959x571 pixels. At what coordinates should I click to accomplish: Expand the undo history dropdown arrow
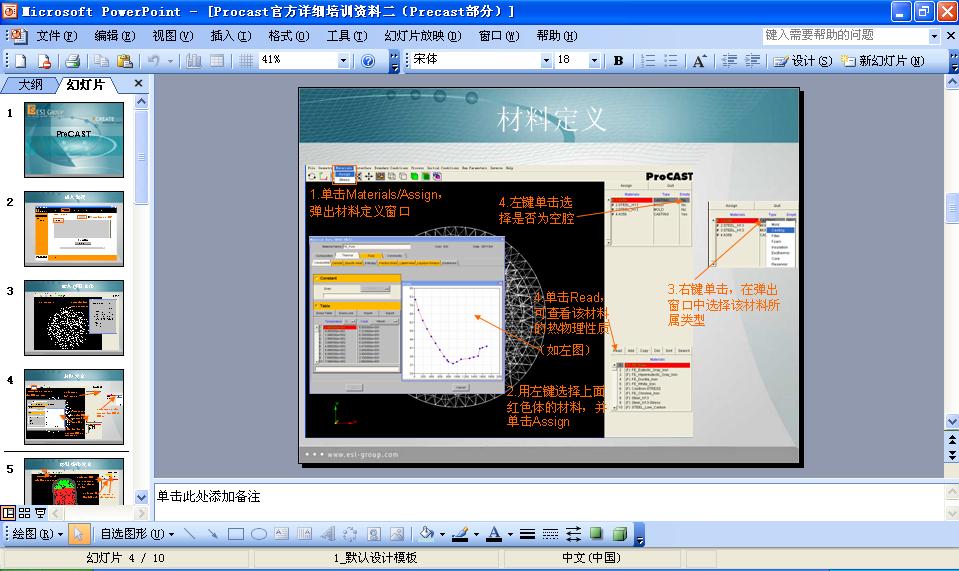170,61
